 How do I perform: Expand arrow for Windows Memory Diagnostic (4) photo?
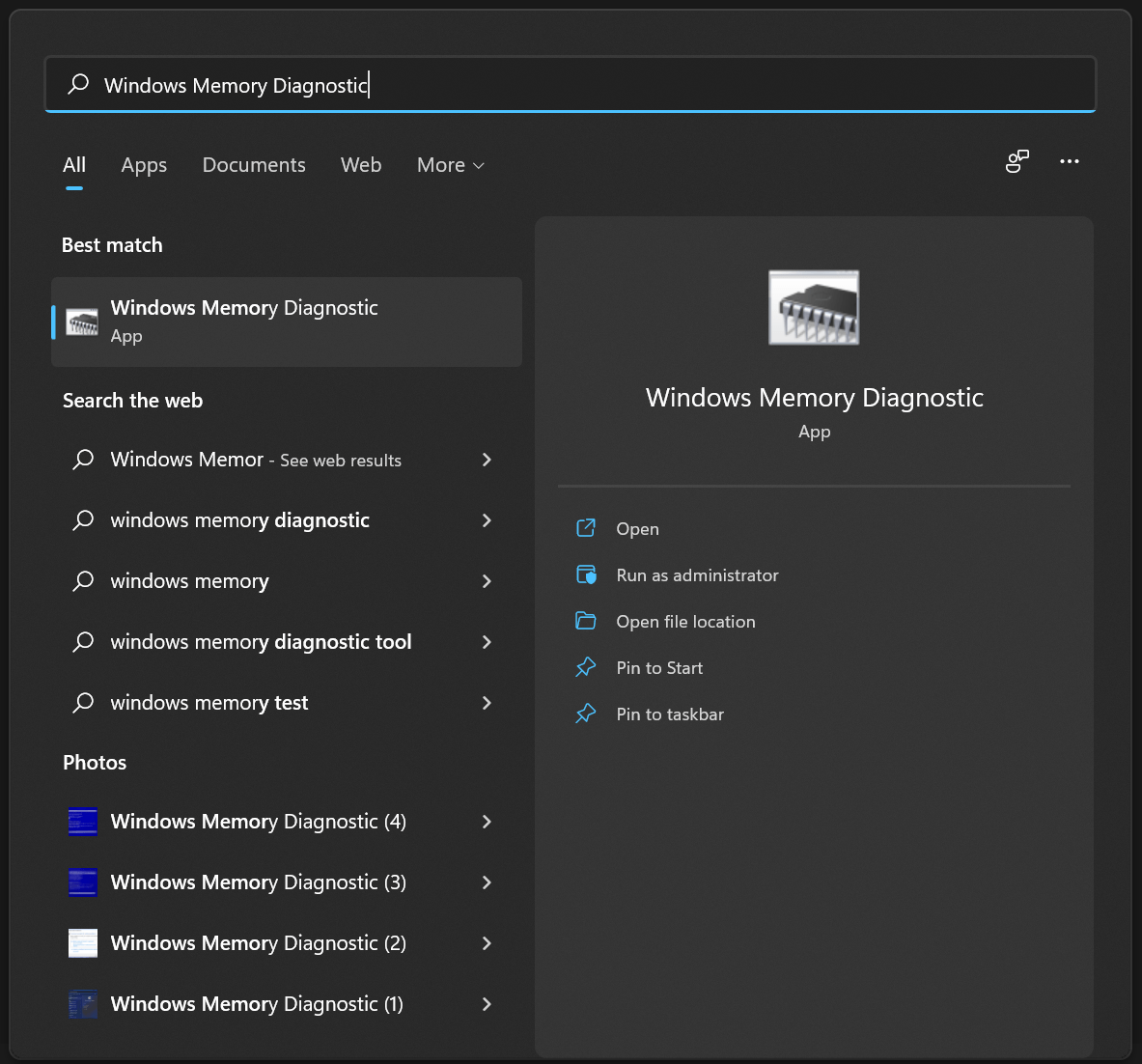click(487, 822)
